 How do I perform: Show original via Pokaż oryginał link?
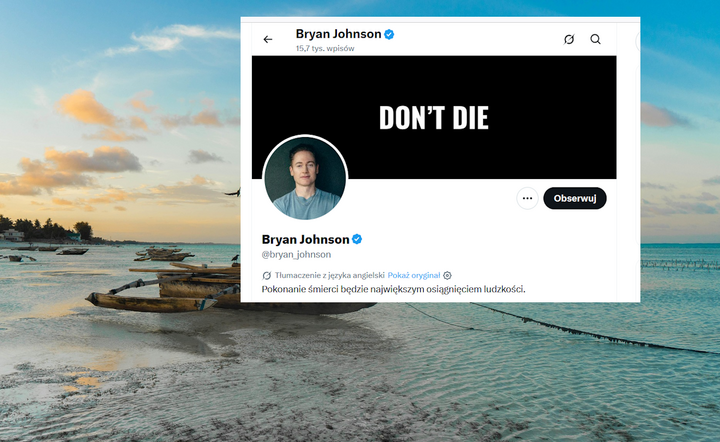coord(414,275)
